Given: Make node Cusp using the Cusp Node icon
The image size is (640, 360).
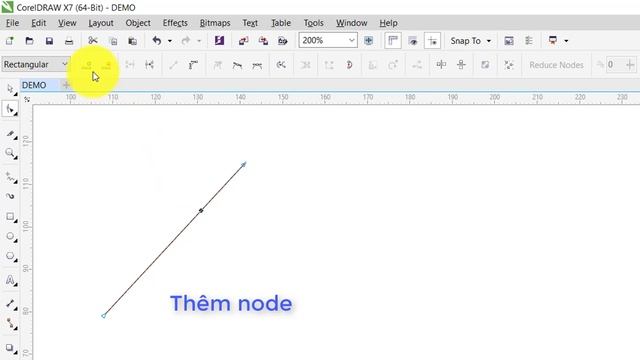Looking at the screenshot, I should click(x=218, y=65).
